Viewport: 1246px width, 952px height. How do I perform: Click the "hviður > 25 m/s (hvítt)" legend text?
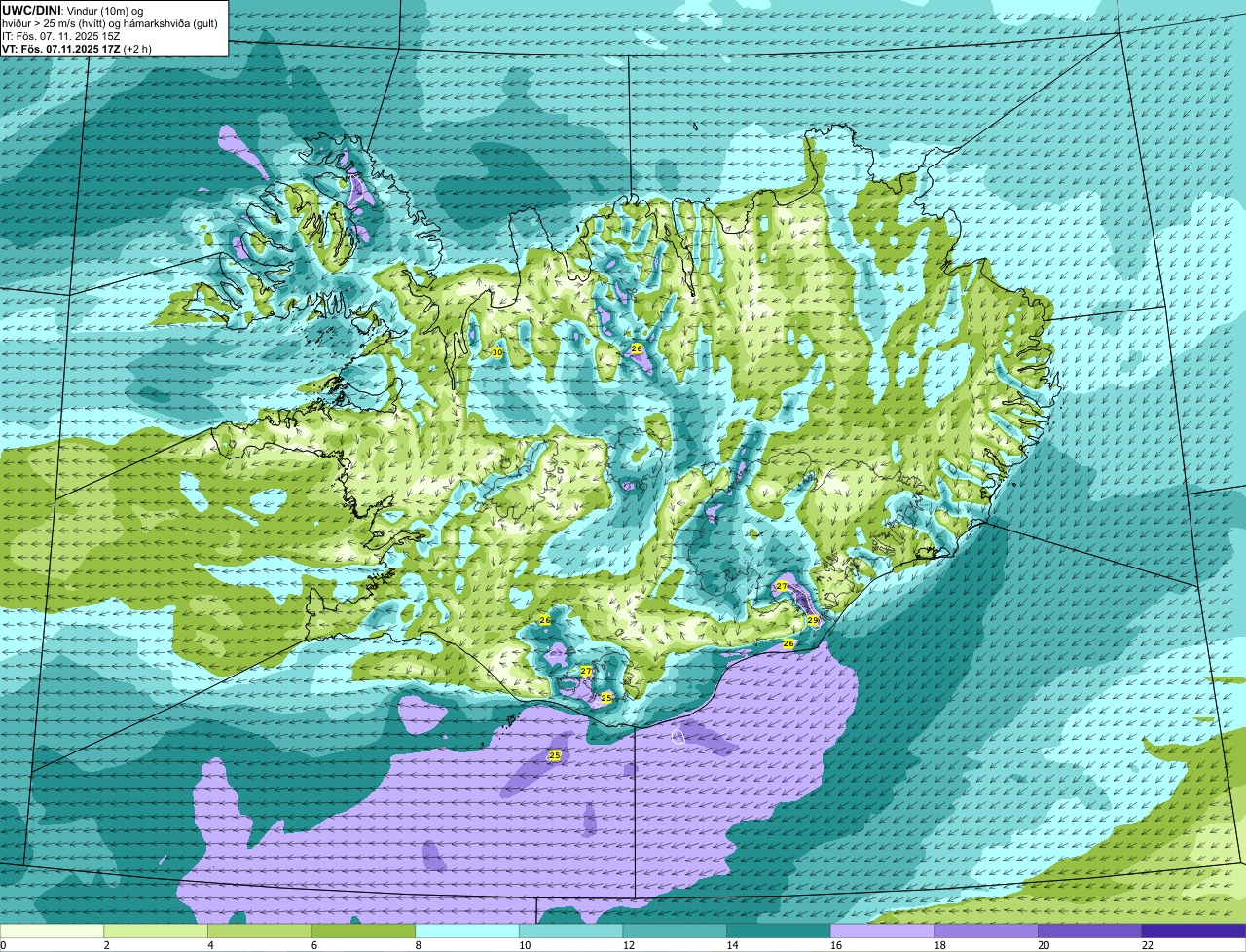56,23
